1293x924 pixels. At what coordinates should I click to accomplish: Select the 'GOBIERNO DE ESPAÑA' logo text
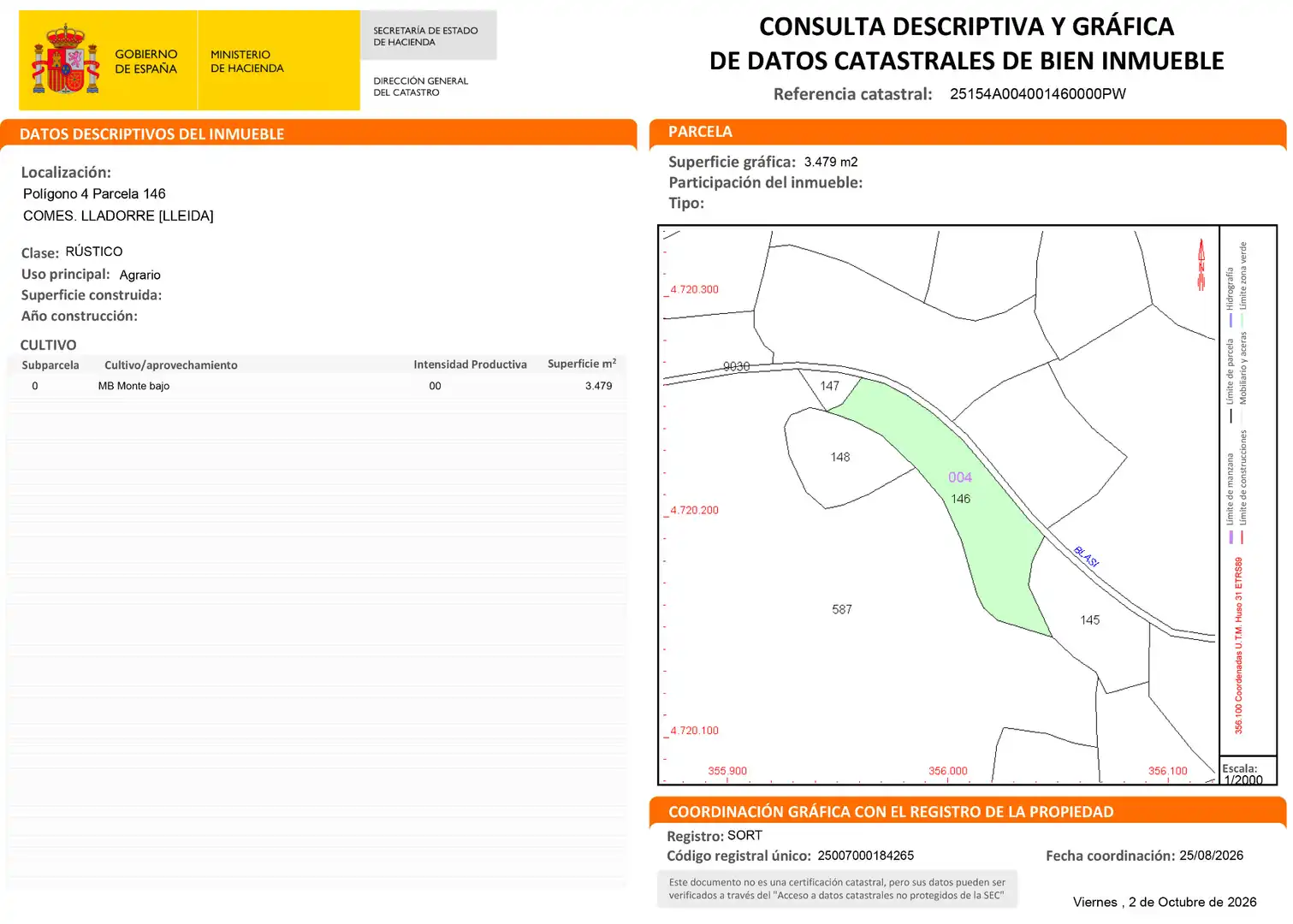(146, 62)
